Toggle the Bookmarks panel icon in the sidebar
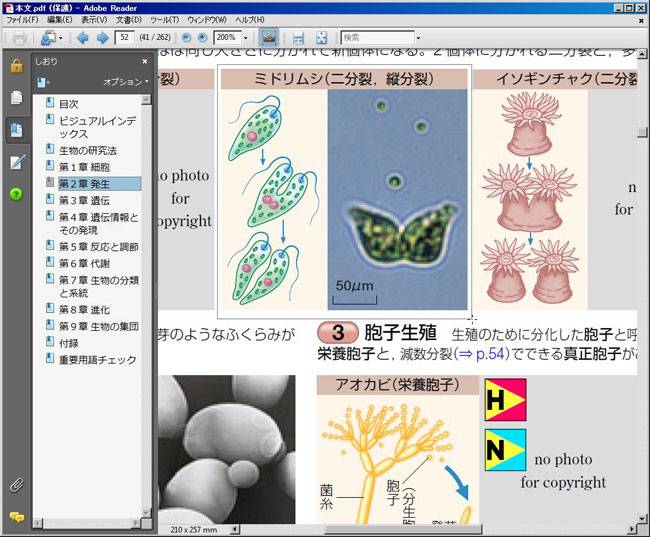 [17, 130]
